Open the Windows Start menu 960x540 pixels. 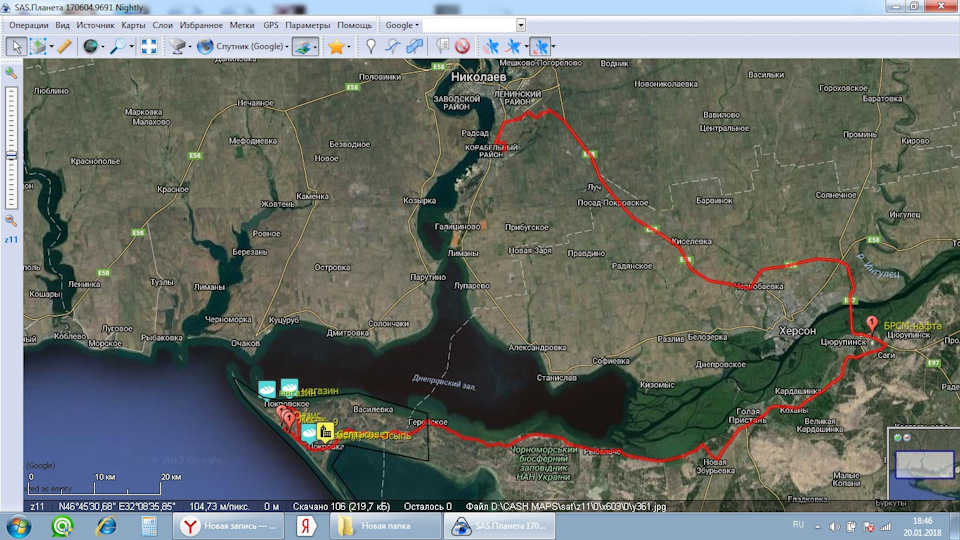click(18, 526)
